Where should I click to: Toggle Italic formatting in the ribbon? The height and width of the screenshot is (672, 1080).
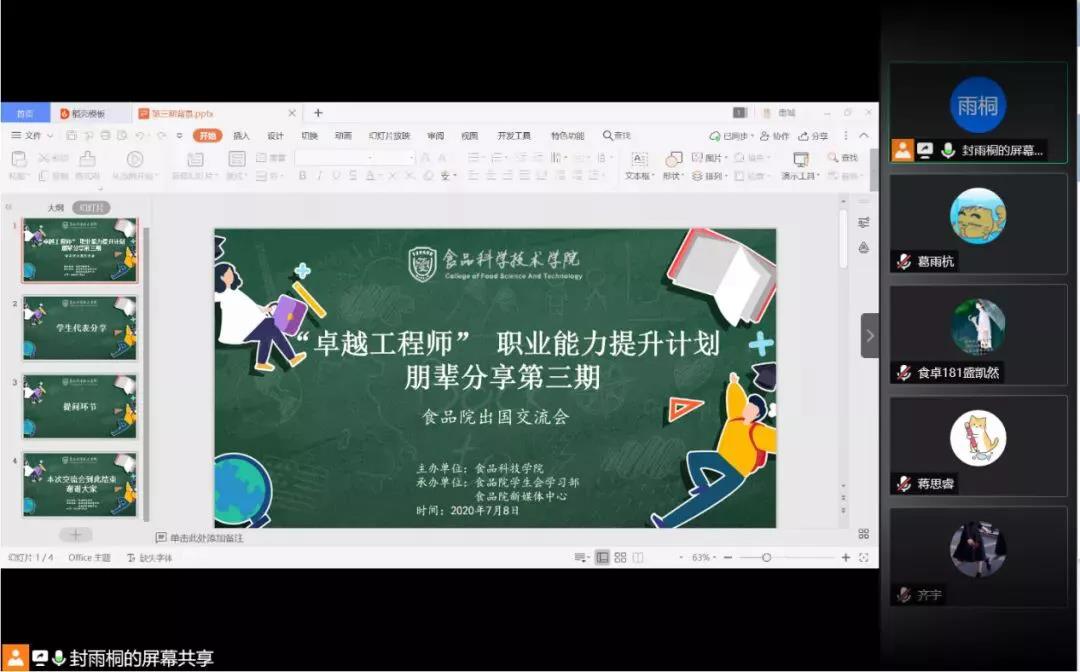point(319,176)
